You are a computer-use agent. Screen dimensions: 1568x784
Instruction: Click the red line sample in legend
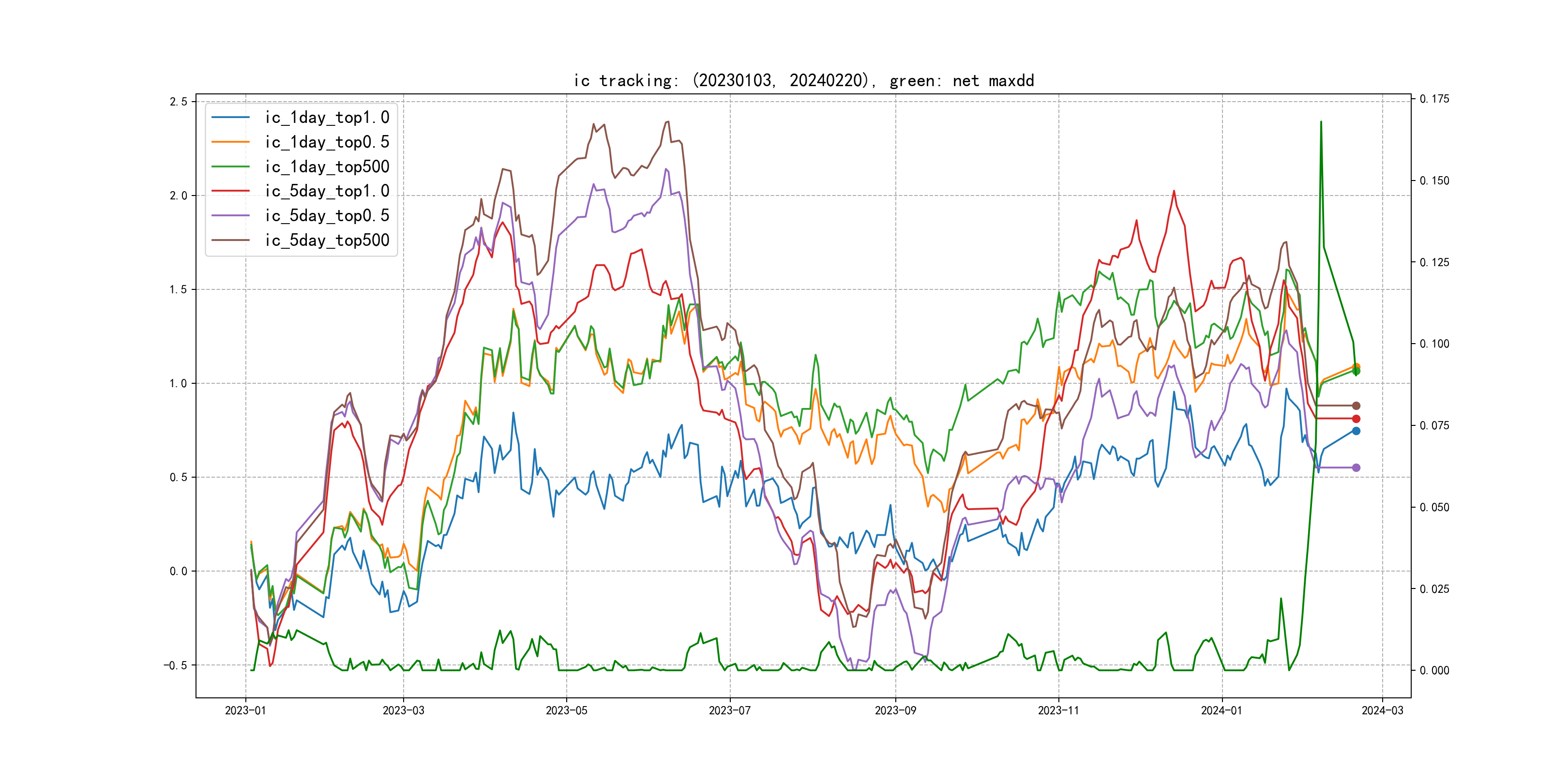(x=231, y=191)
